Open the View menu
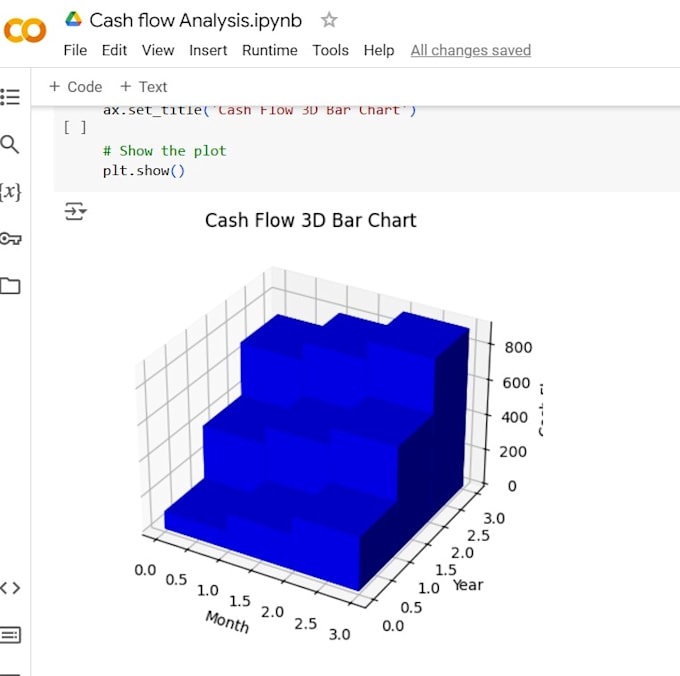Image resolution: width=680 pixels, height=676 pixels. [x=158, y=50]
